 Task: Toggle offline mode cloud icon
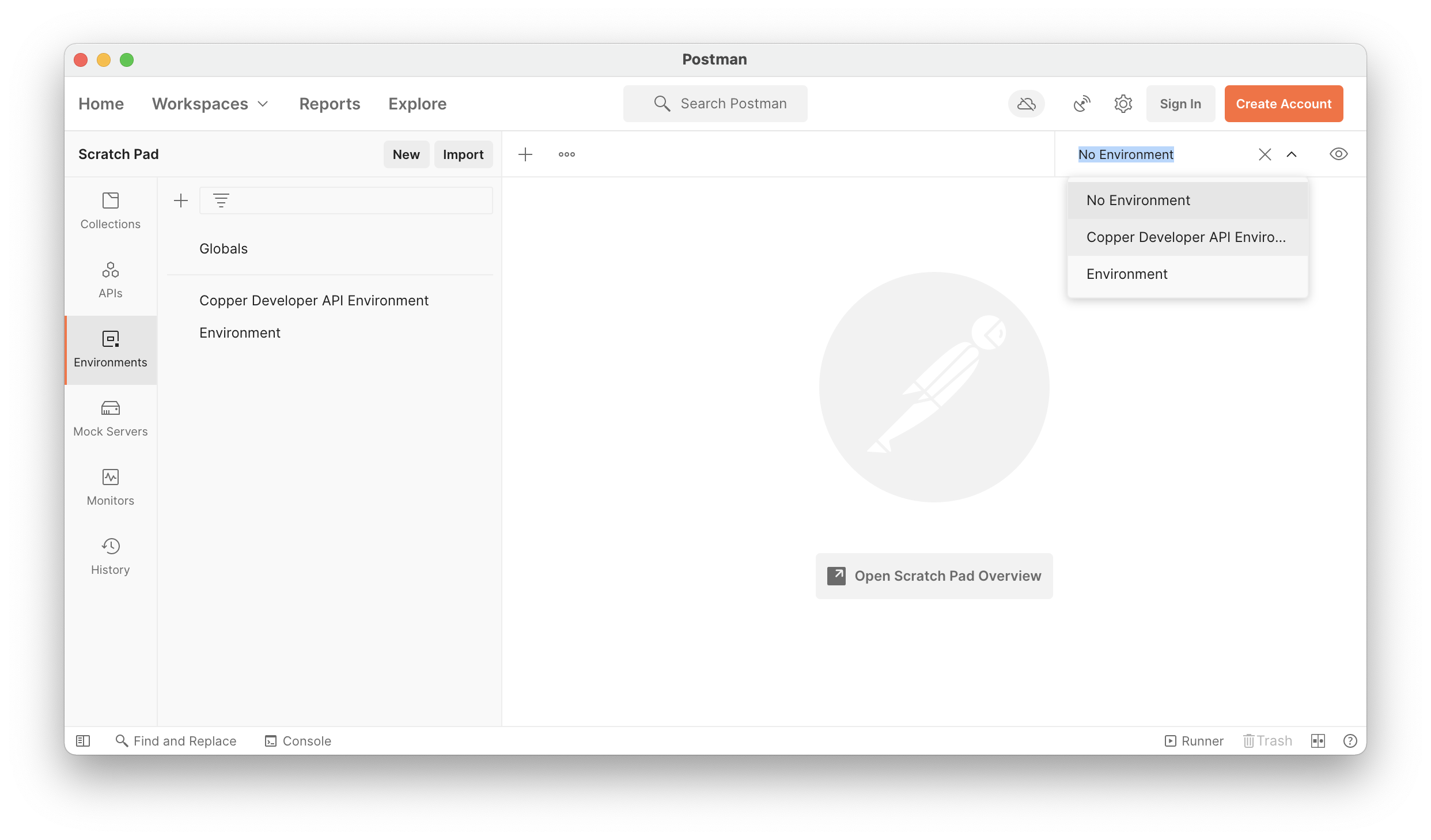coord(1028,103)
